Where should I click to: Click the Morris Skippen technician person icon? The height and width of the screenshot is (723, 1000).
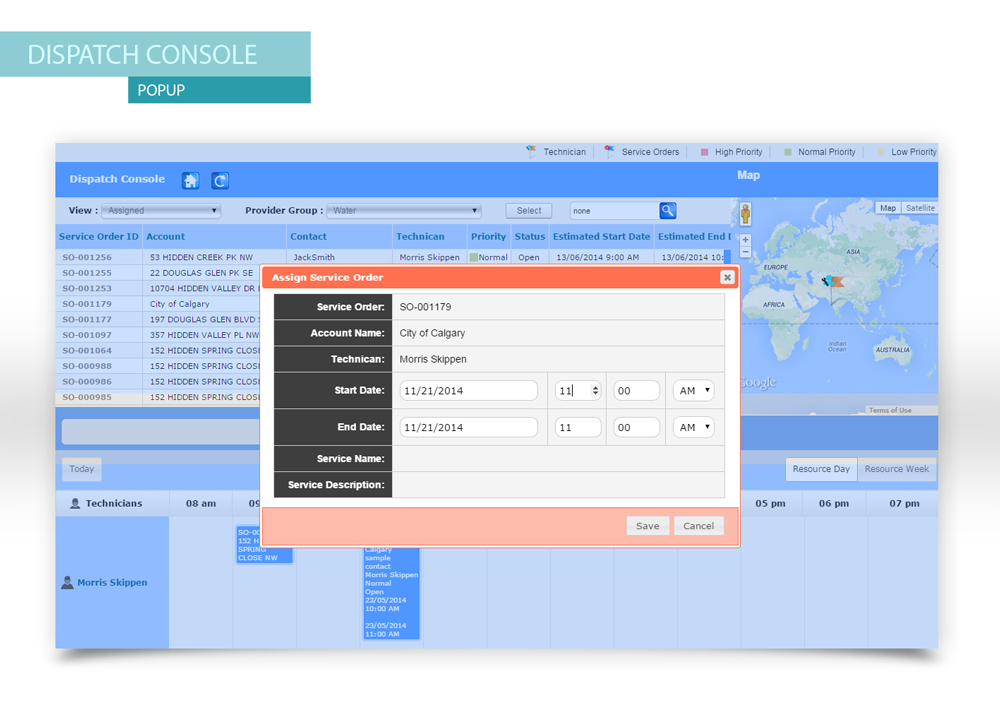tap(67, 582)
